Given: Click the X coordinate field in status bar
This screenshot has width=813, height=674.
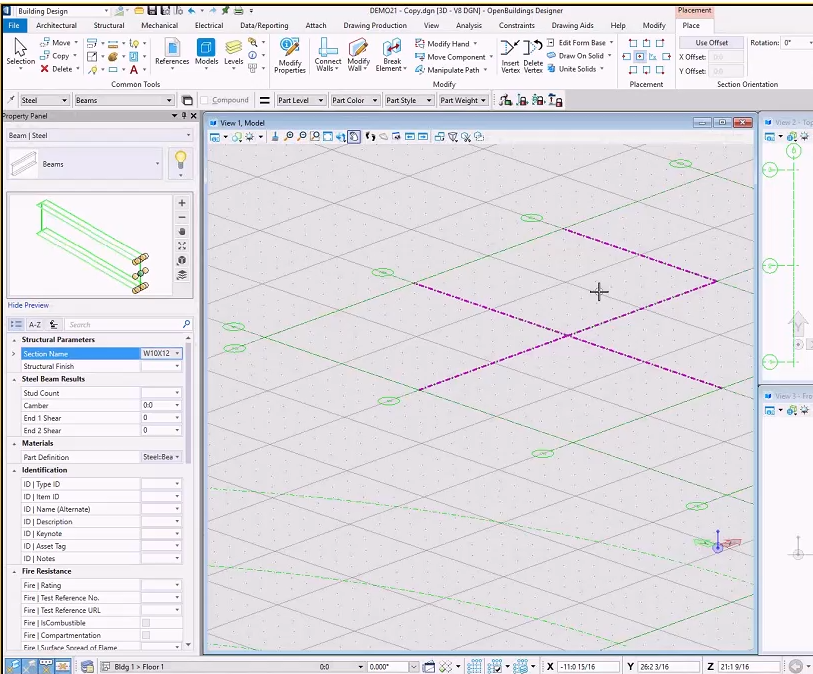Looking at the screenshot, I should tap(588, 667).
